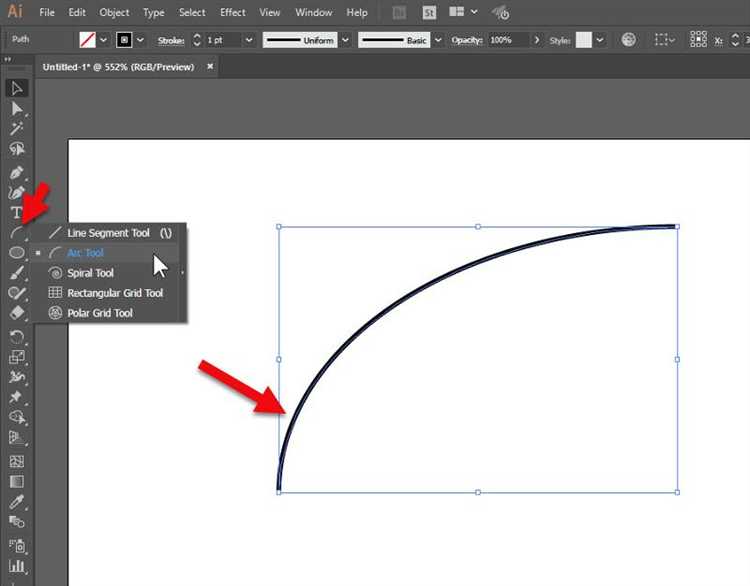This screenshot has width=750, height=586.
Task: Click the stroke weight 1 pt field
Action: click(224, 40)
